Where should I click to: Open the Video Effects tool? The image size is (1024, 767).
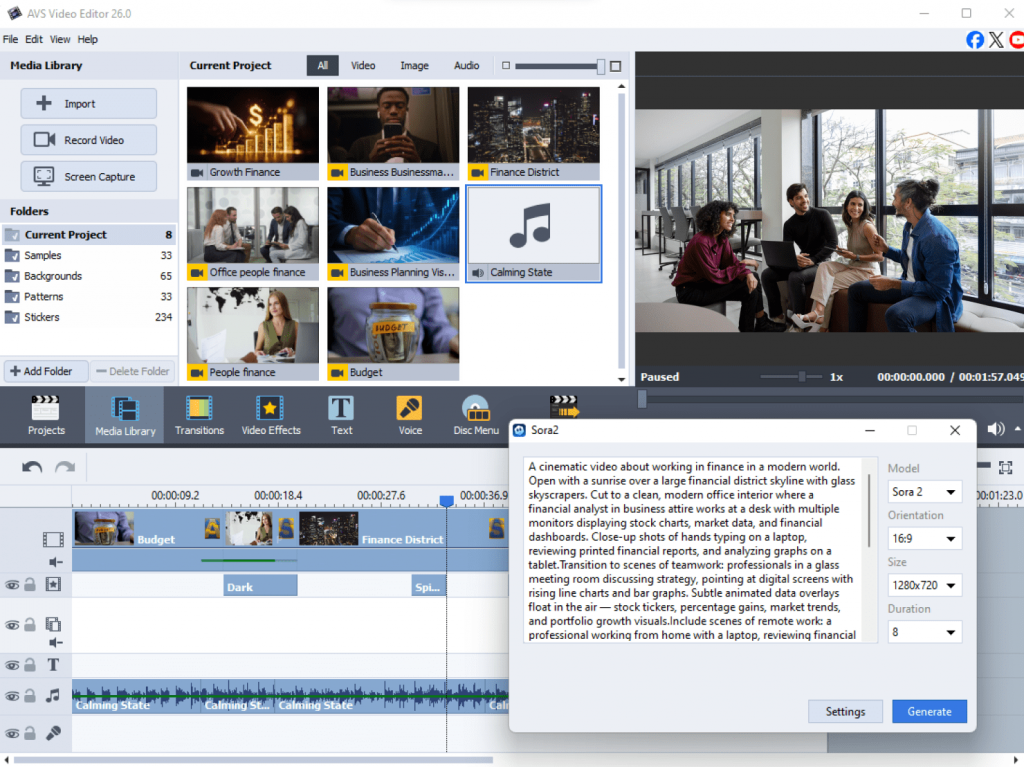[x=270, y=415]
